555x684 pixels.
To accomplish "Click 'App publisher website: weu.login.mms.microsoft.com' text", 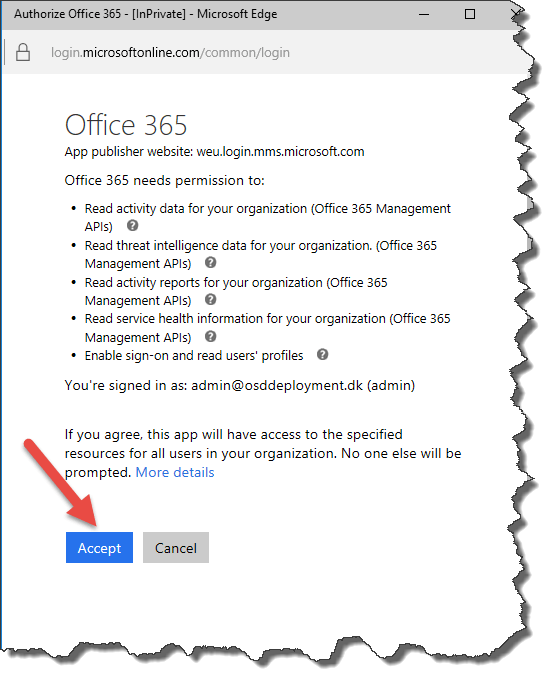I will [214, 152].
